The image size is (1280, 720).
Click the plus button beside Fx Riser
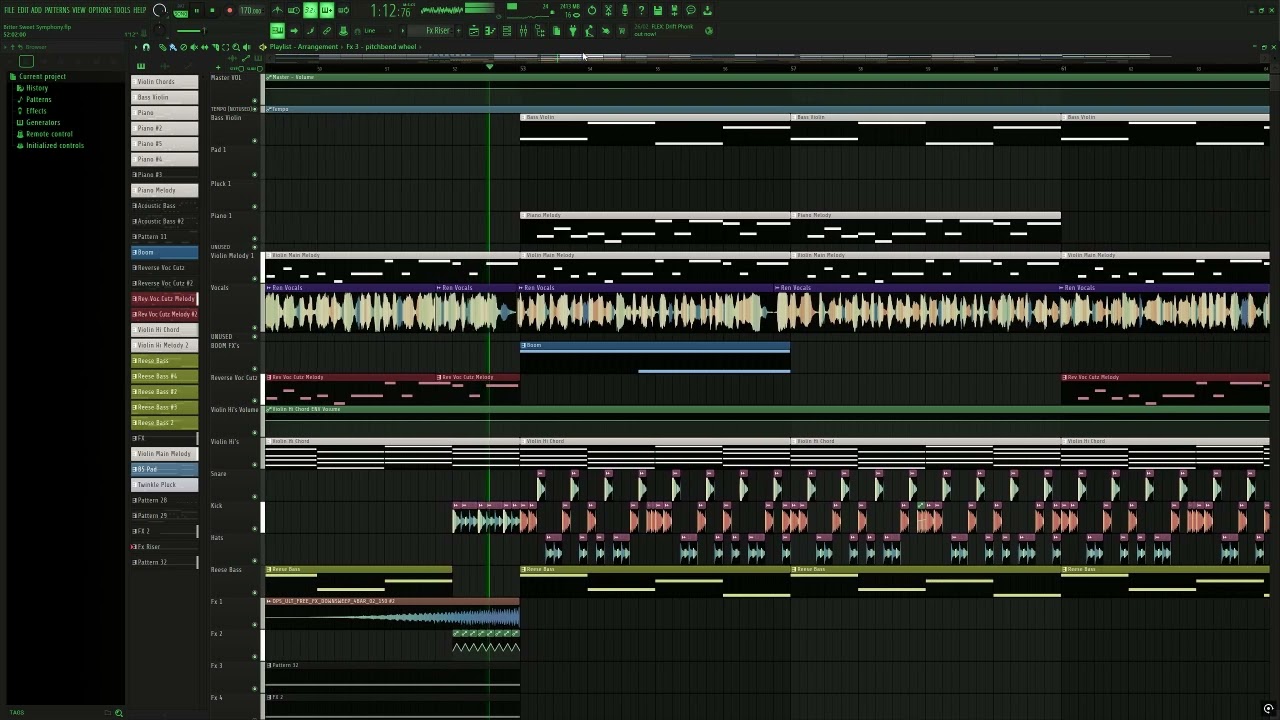point(458,30)
